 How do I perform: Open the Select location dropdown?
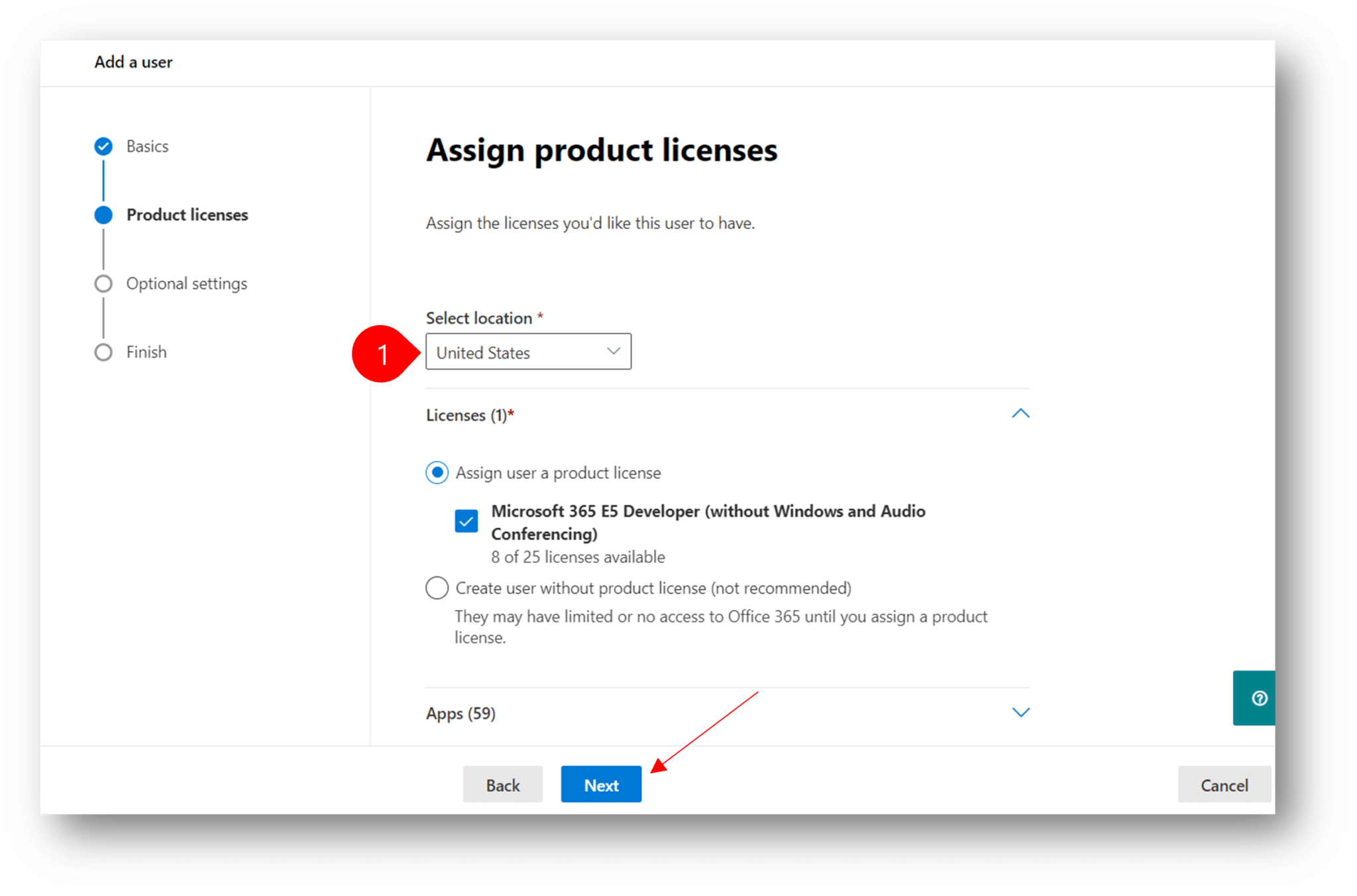coord(528,352)
